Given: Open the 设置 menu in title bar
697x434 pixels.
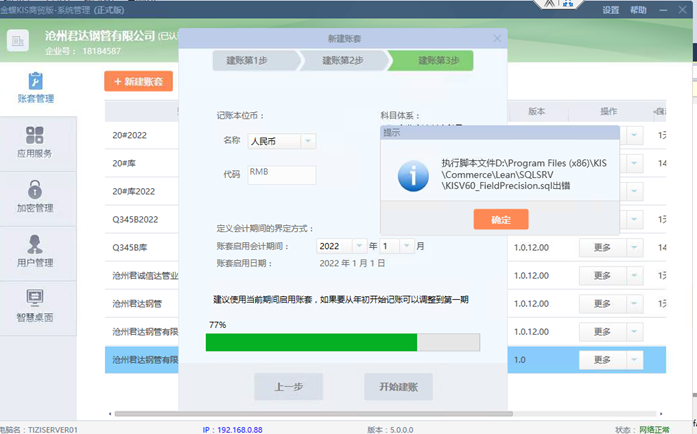Looking at the screenshot, I should [610, 10].
